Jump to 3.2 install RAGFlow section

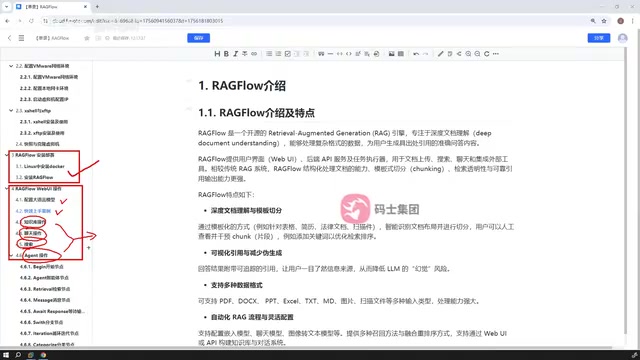[34, 177]
